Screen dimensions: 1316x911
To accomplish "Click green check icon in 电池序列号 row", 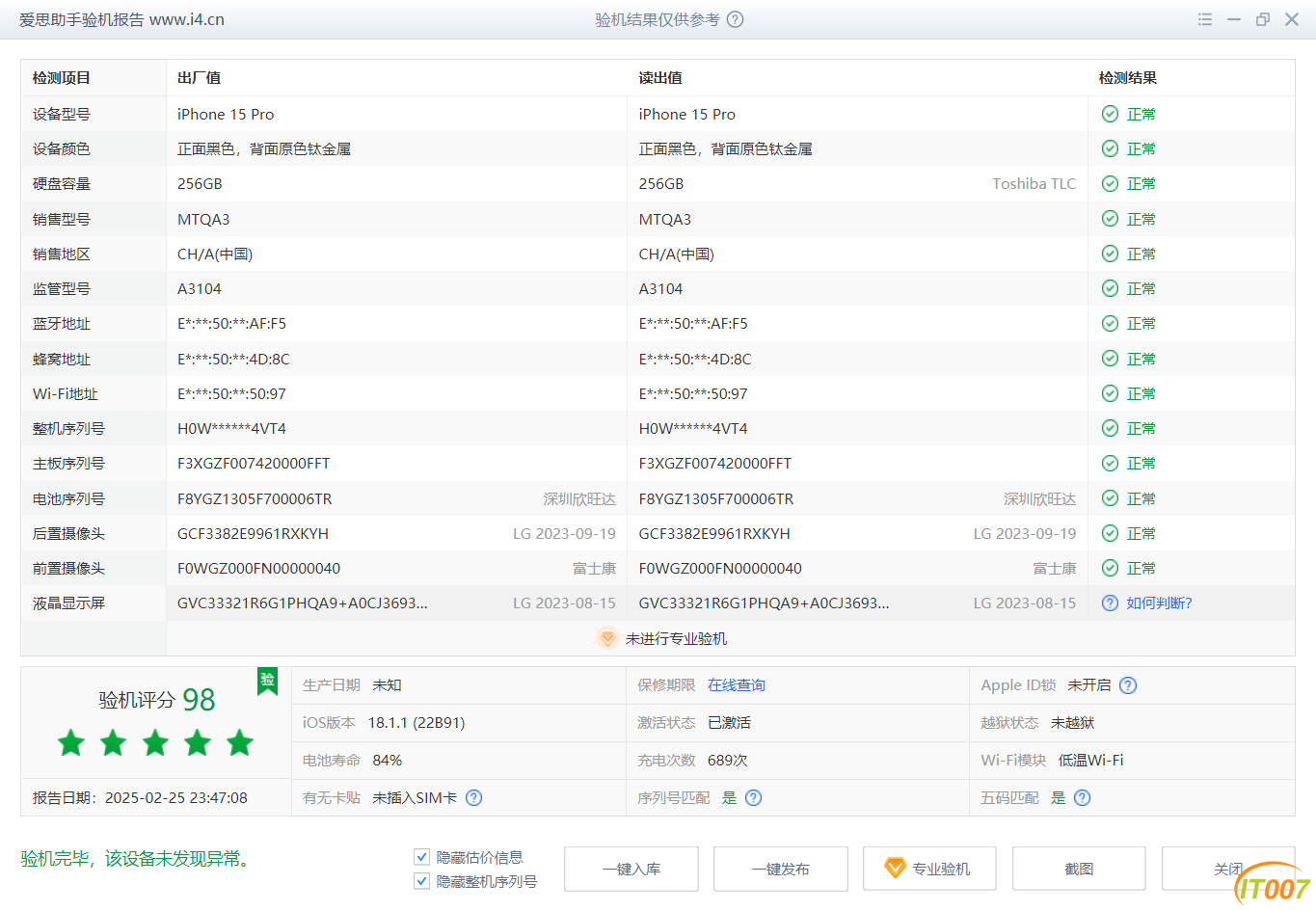I will 1110,498.
